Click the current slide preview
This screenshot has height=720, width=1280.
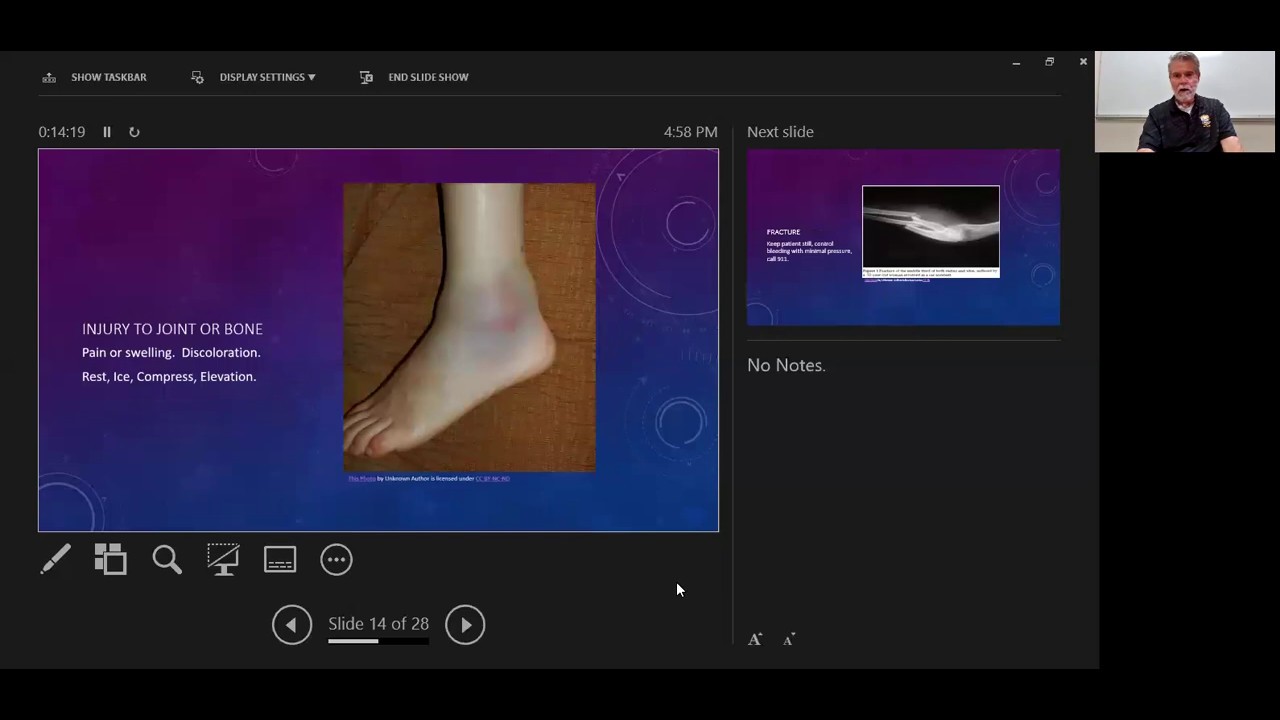378,340
